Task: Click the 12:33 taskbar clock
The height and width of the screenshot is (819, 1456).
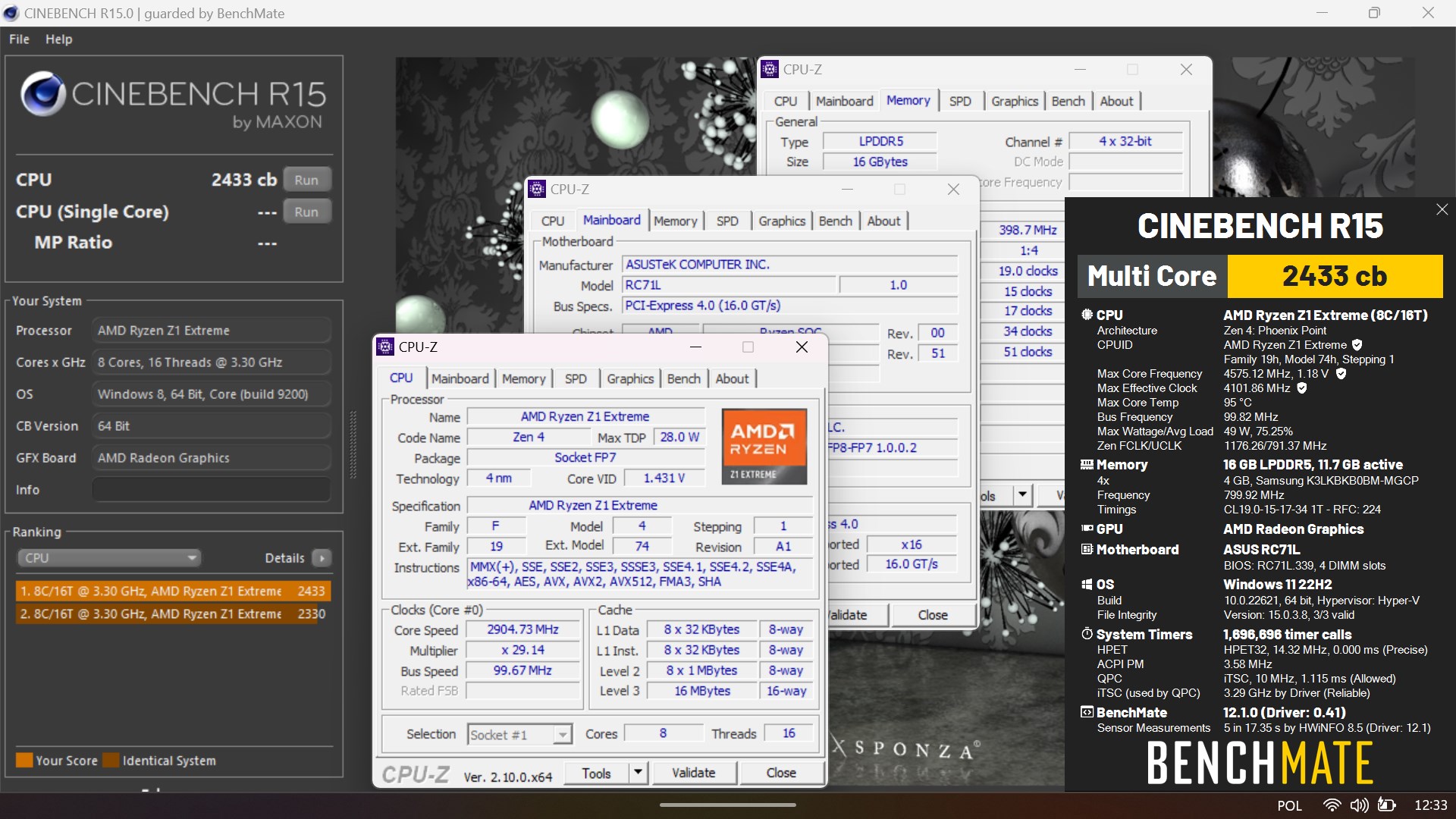Action: [1430, 805]
